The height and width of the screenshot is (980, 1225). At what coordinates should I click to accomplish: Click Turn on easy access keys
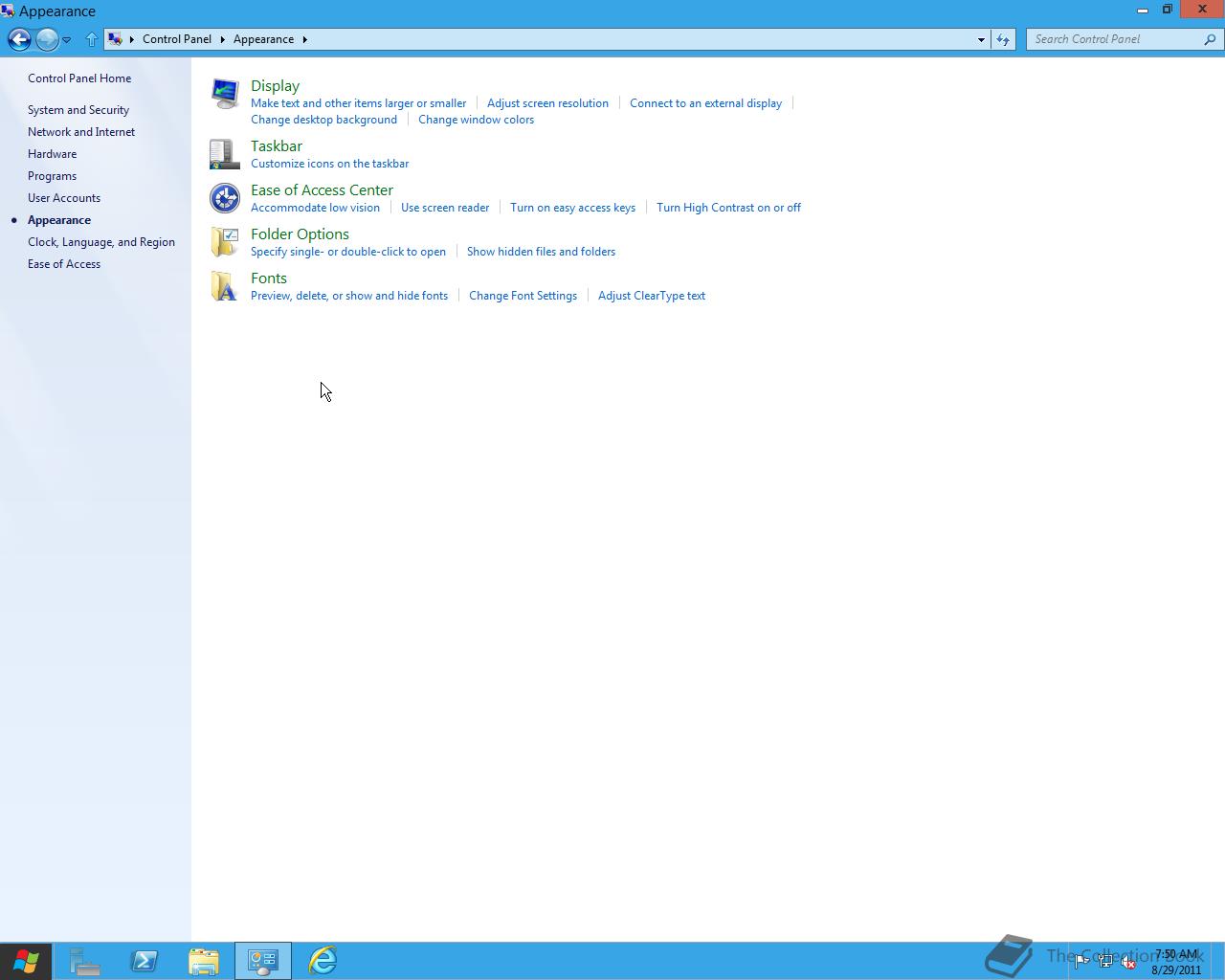[x=572, y=208]
